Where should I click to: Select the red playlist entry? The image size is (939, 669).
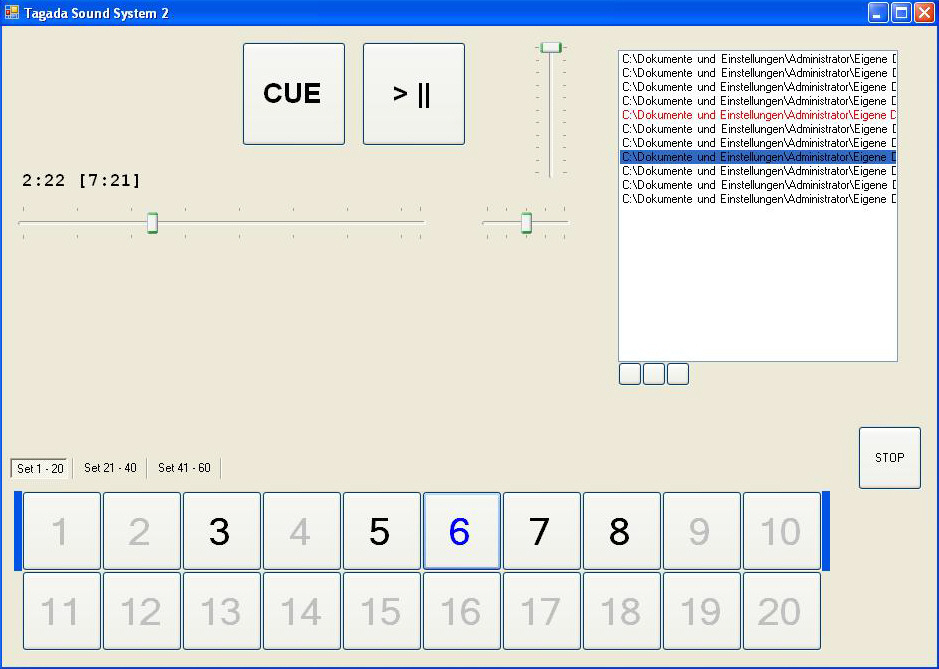757,115
